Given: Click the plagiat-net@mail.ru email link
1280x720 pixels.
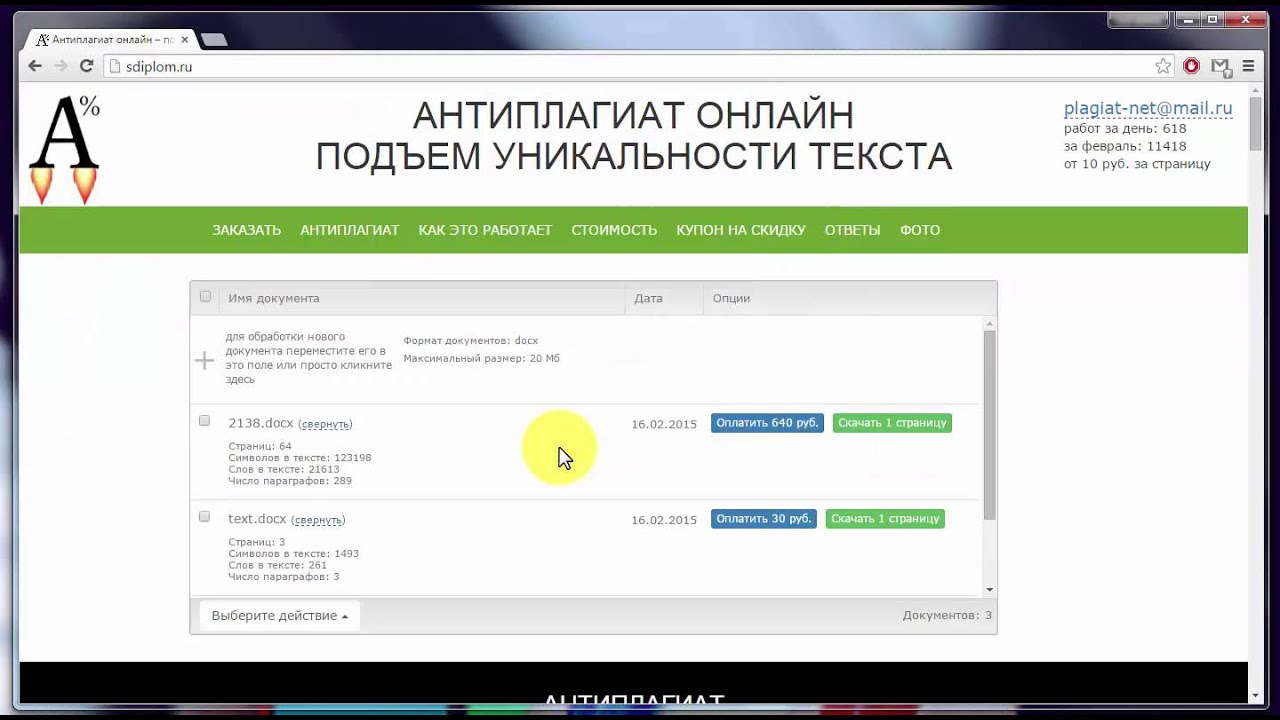Looking at the screenshot, I should click(1148, 109).
